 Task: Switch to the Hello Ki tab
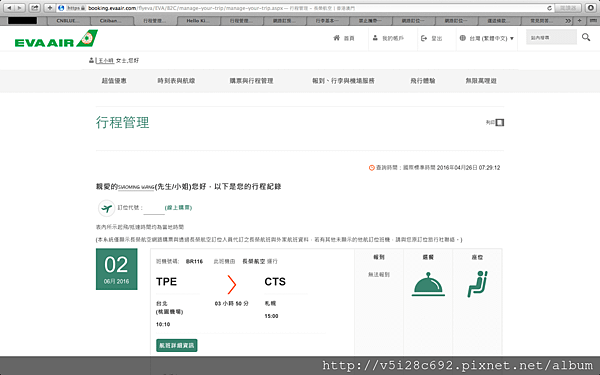pyautogui.click(x=198, y=21)
